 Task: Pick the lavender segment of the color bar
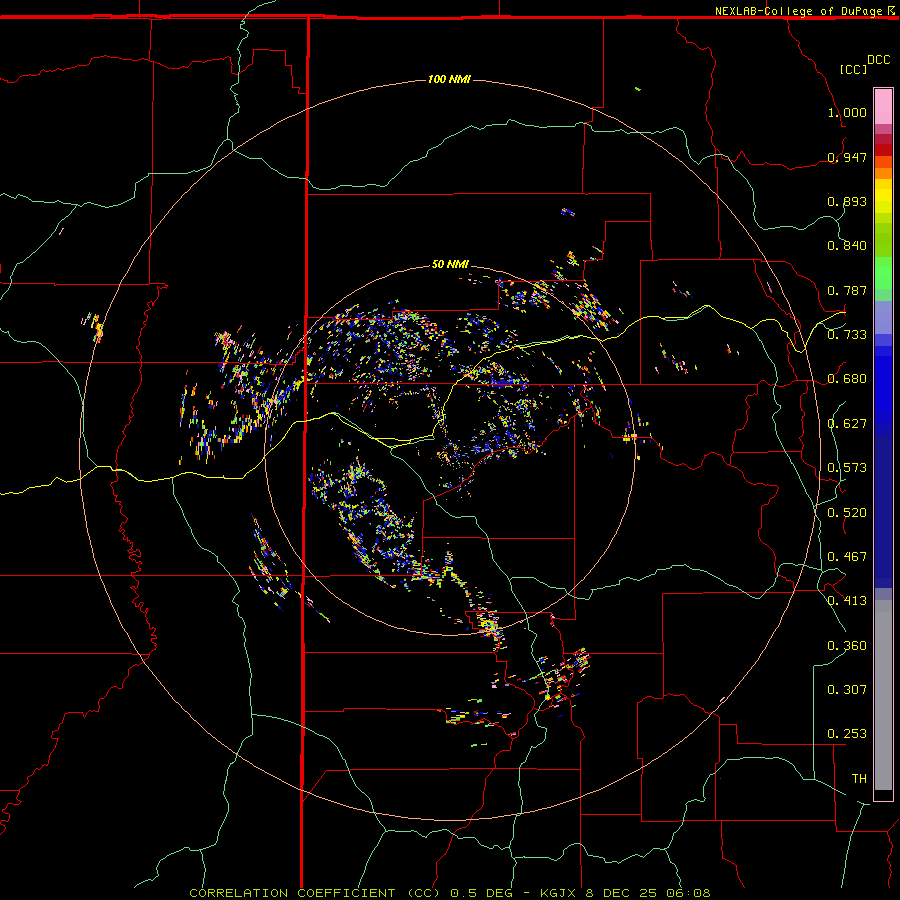click(x=883, y=317)
